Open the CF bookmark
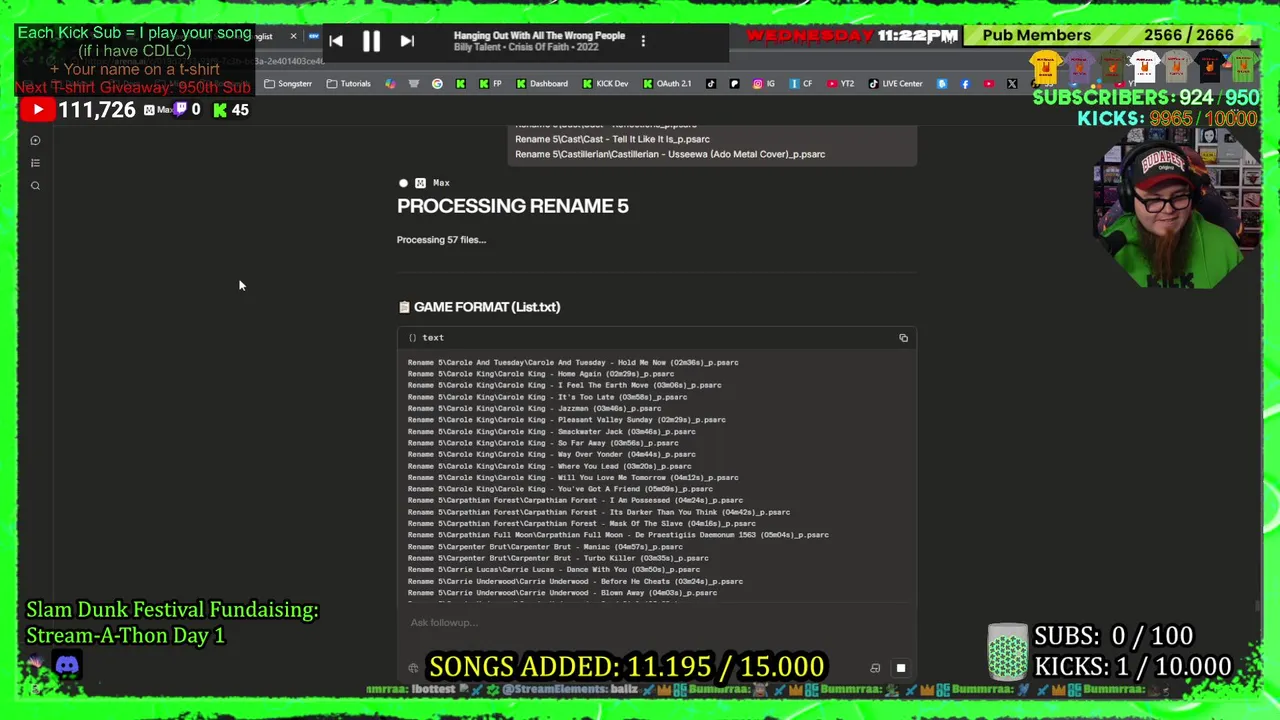Screen dimensions: 1280x720 [801, 84]
